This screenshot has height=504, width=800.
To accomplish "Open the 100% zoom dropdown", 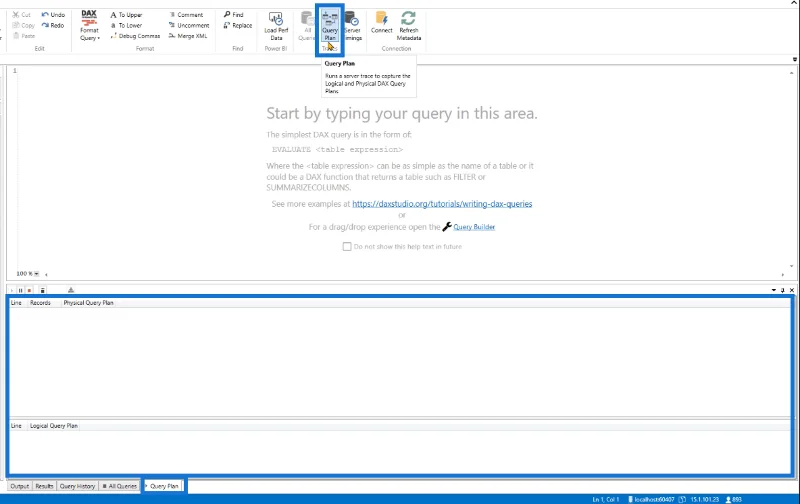I will [36, 274].
